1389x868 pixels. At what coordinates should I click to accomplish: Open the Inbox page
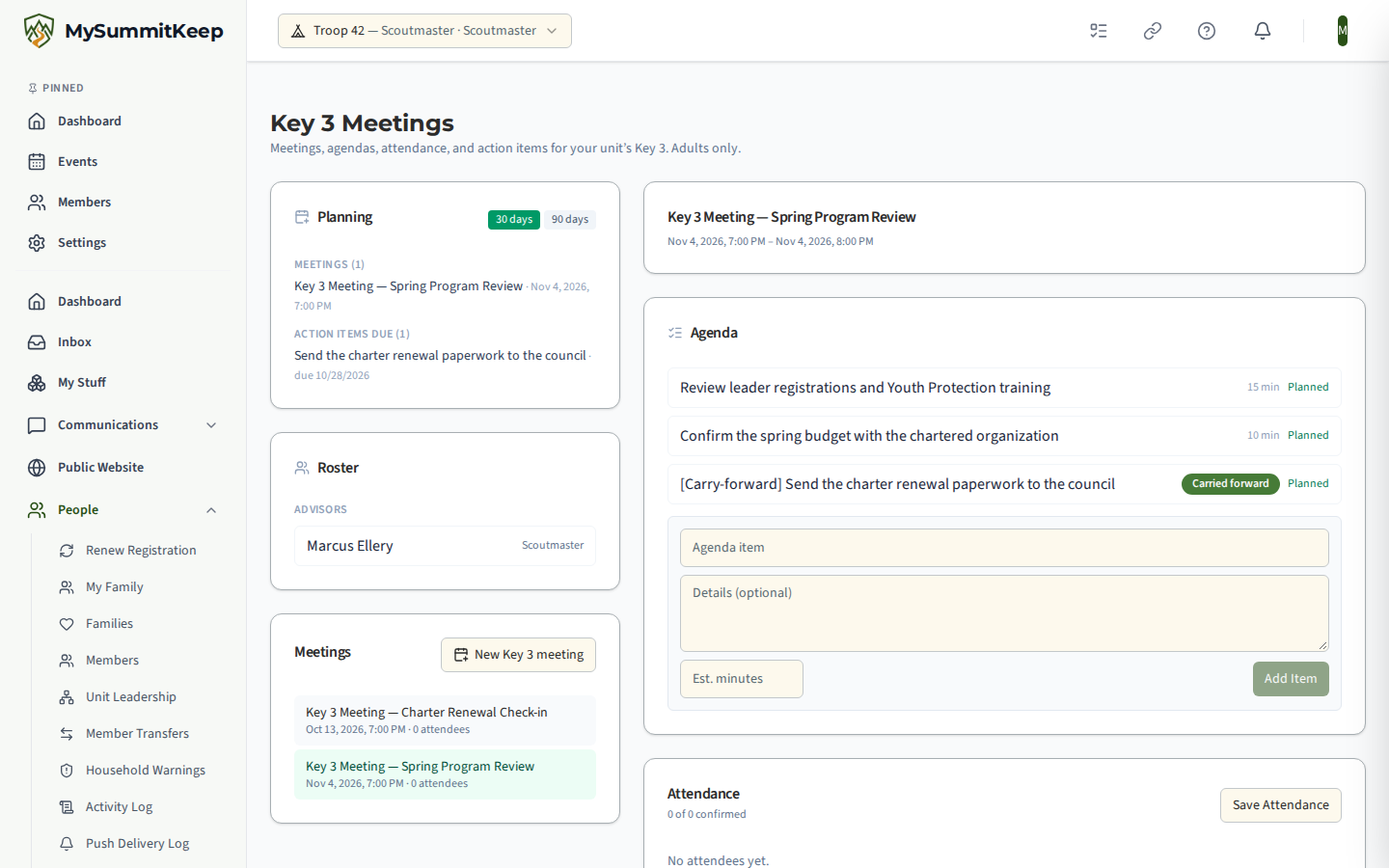(x=123, y=342)
